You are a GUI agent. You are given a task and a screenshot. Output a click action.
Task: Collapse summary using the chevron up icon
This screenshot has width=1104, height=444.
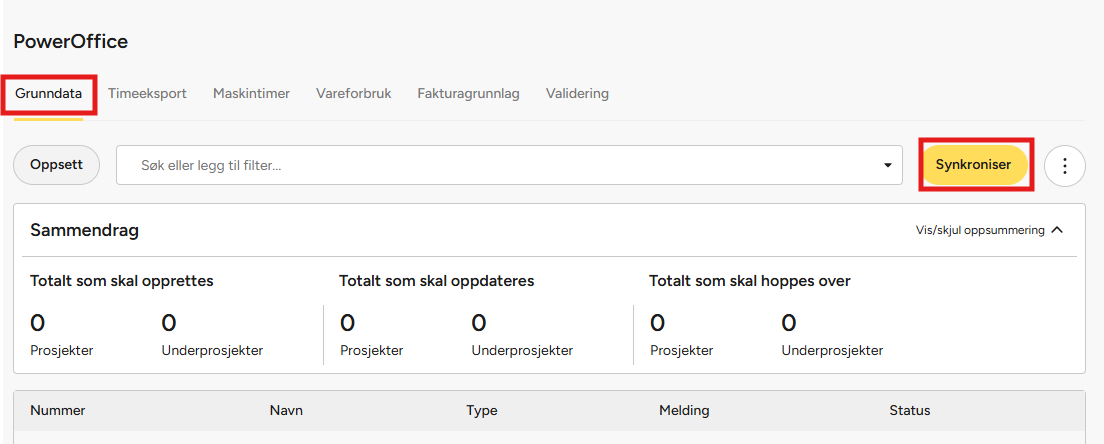1058,230
